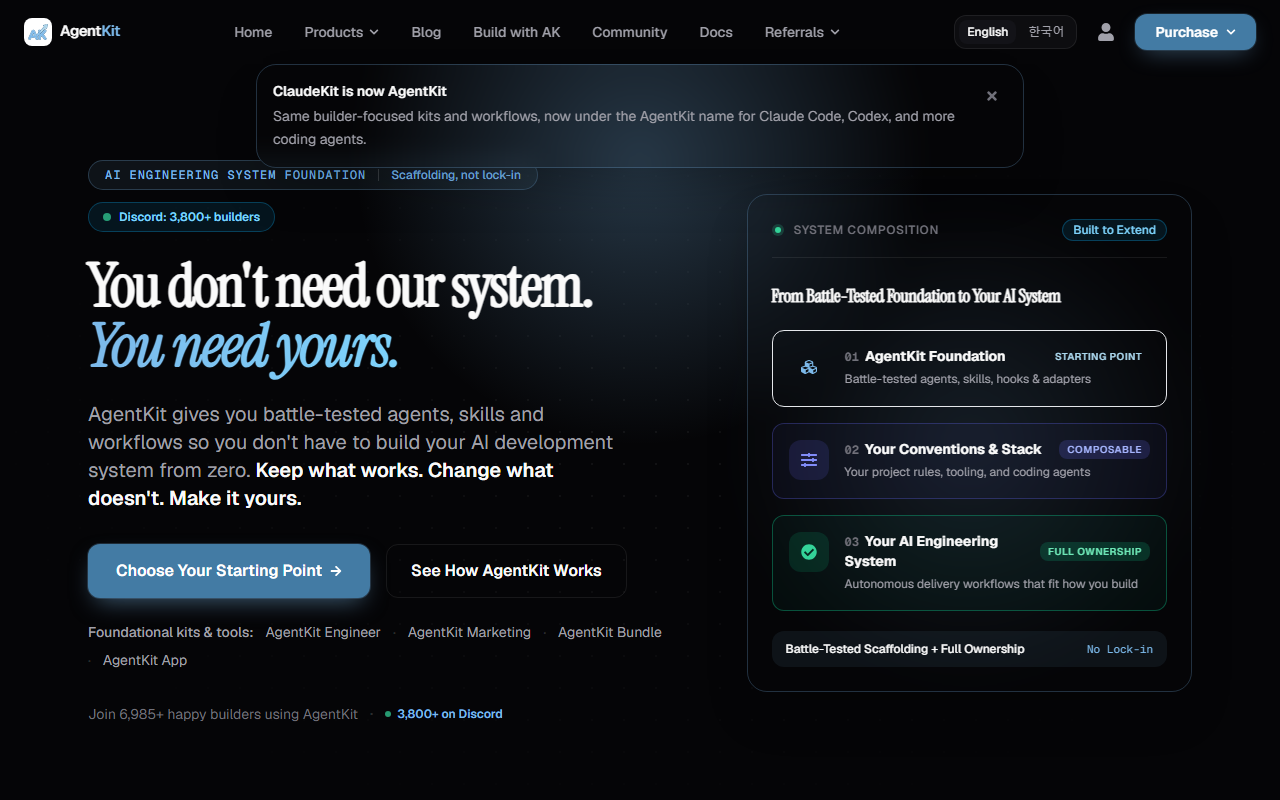This screenshot has width=1280, height=800.
Task: Click the AI Engineering System checkmark icon
Action: (x=809, y=552)
